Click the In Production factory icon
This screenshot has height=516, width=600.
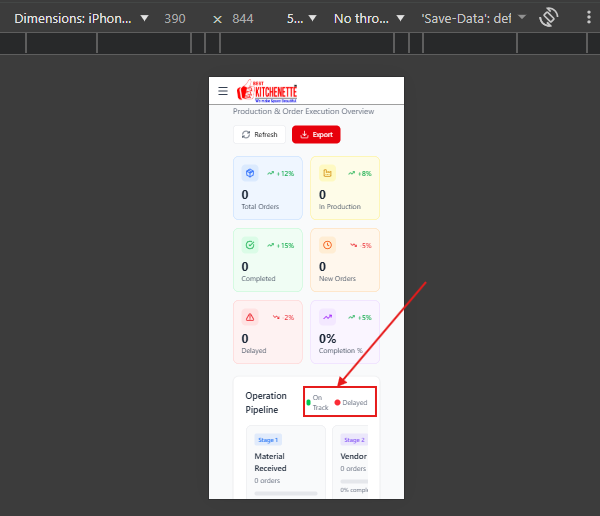(x=328, y=173)
